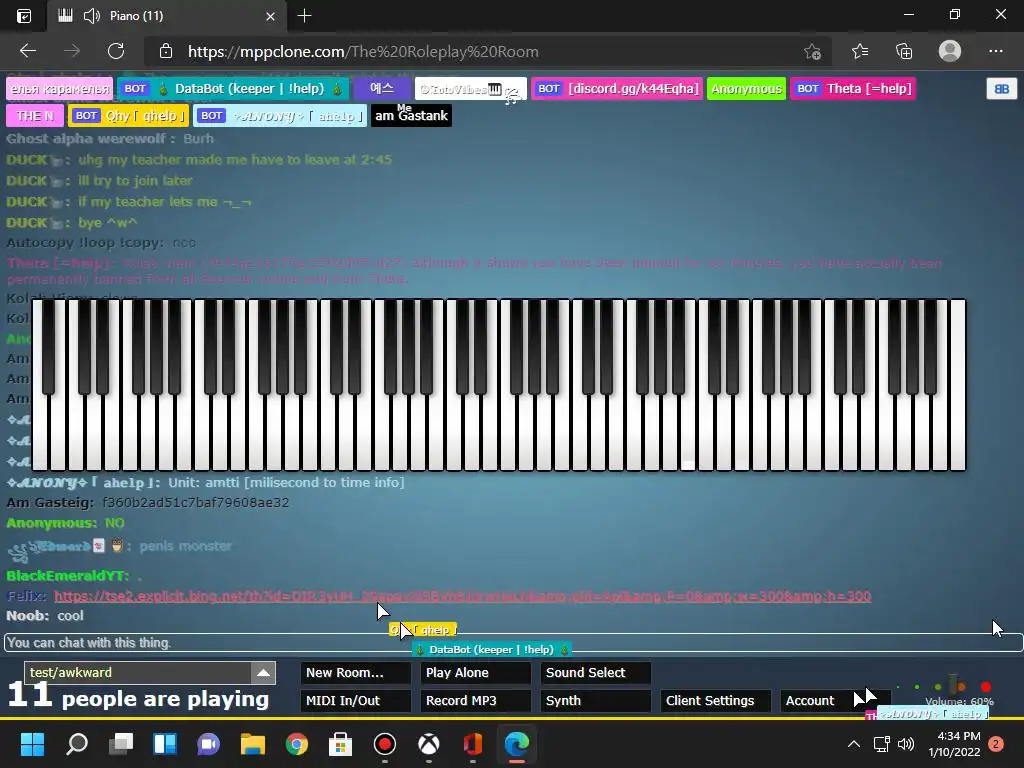Open Client Settings
This screenshot has height=768, width=1024.
click(716, 701)
